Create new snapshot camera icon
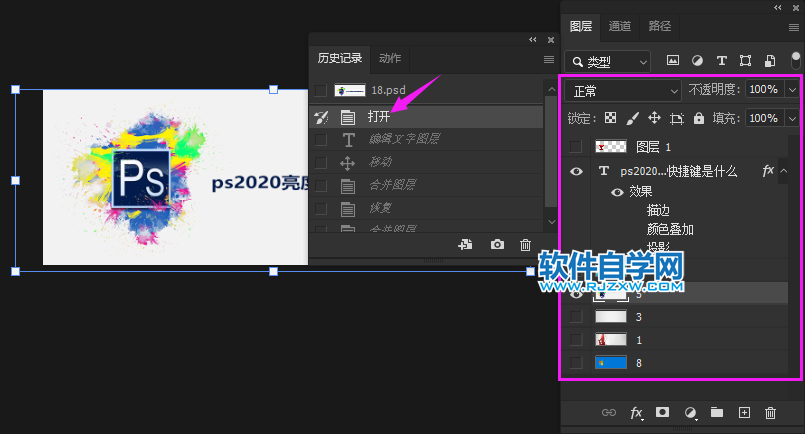This screenshot has height=434, width=805. (497, 244)
